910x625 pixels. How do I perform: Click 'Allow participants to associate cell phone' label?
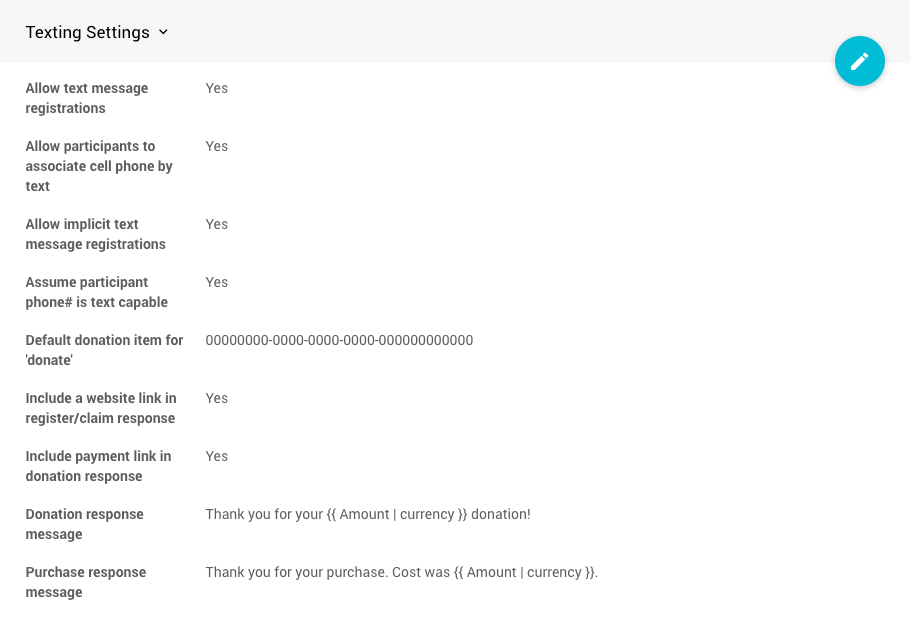[99, 166]
